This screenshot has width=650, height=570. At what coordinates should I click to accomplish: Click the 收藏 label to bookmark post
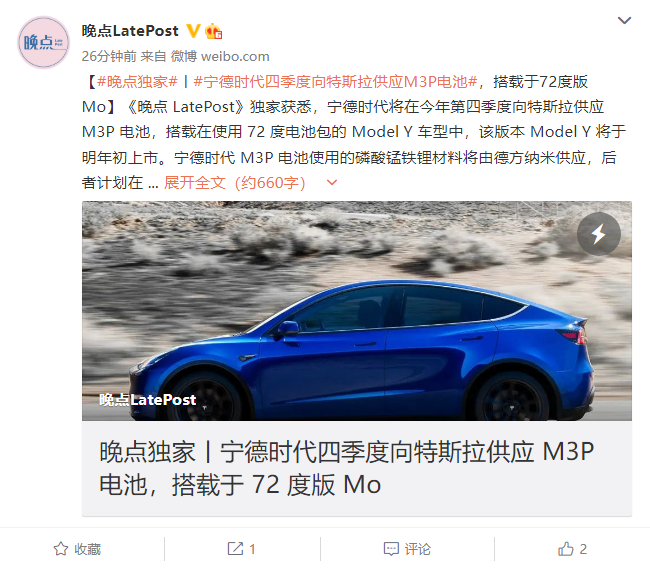tap(87, 549)
